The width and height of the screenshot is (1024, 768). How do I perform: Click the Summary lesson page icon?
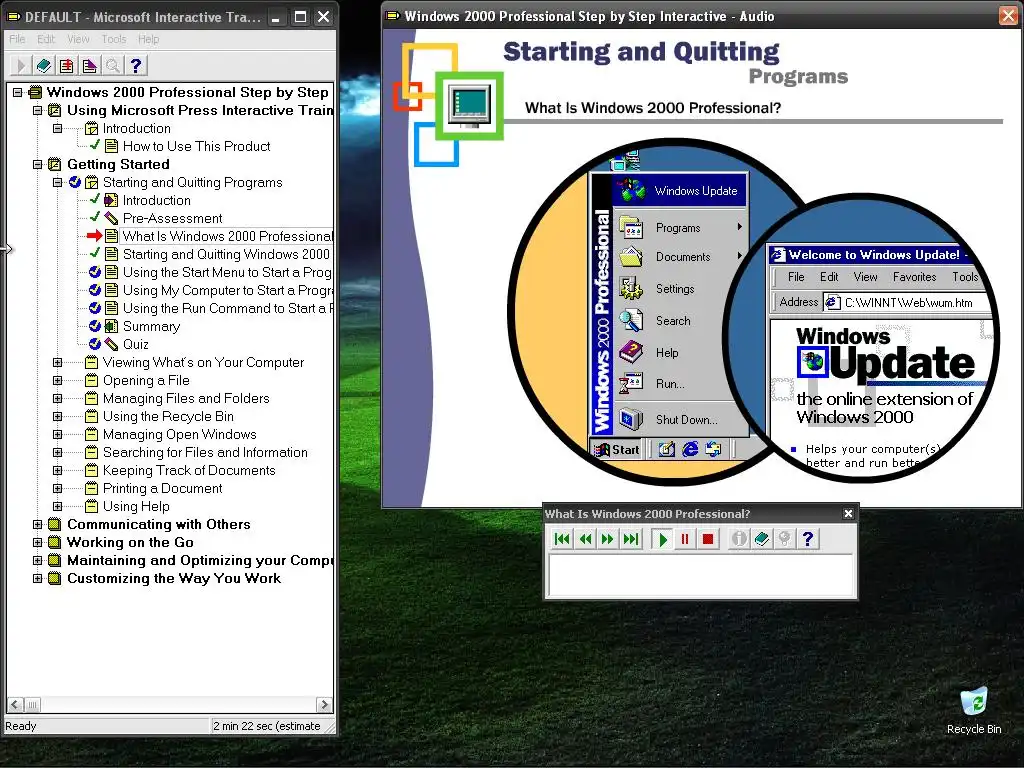click(x=112, y=326)
